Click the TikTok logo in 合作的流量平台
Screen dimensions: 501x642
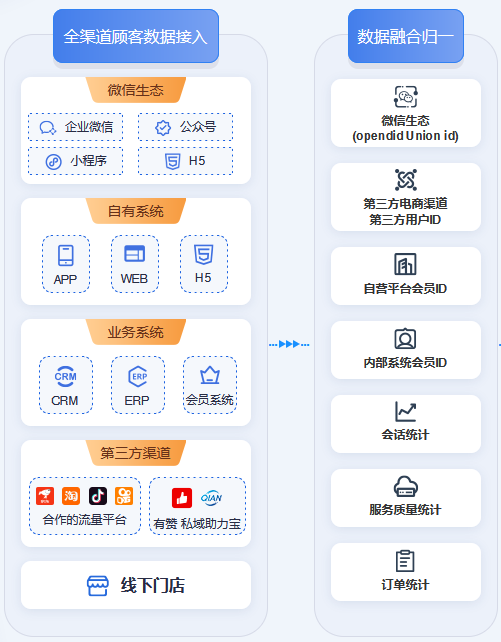pos(98,496)
